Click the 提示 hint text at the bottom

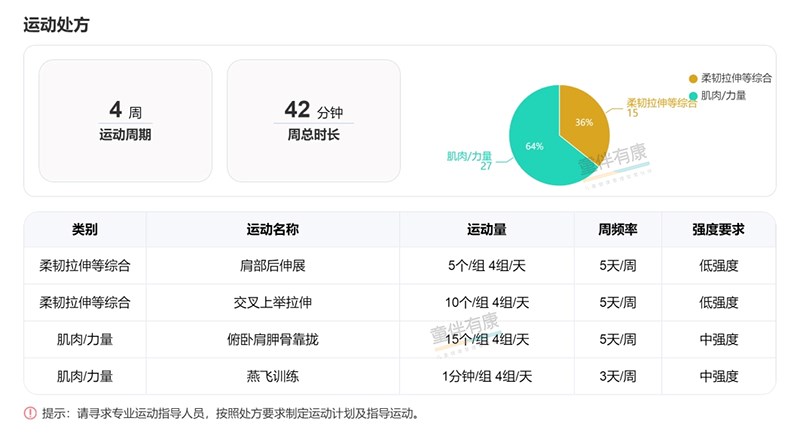[x=230, y=413]
